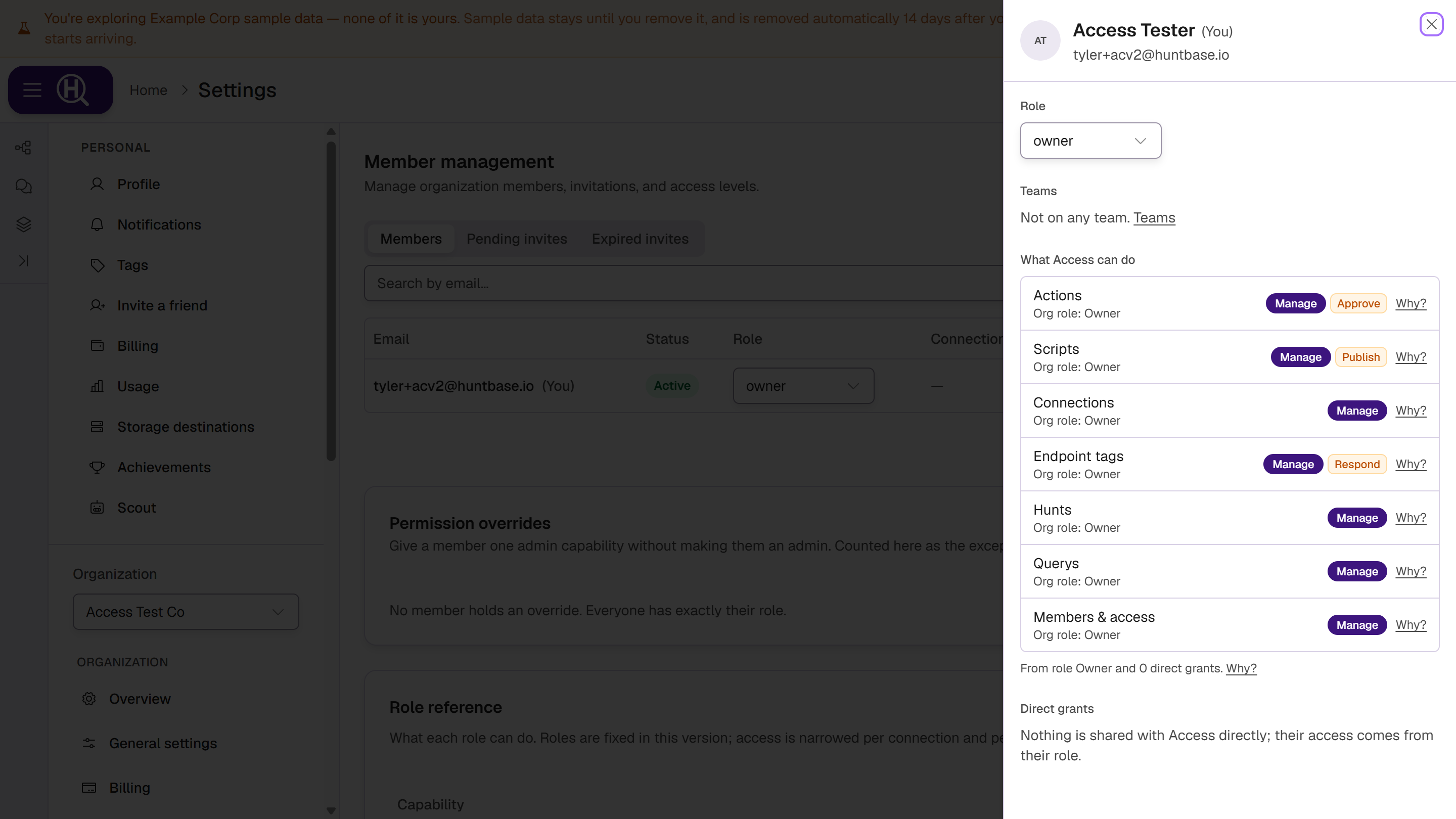
Task: Close the Access Tester side panel
Action: (x=1431, y=24)
